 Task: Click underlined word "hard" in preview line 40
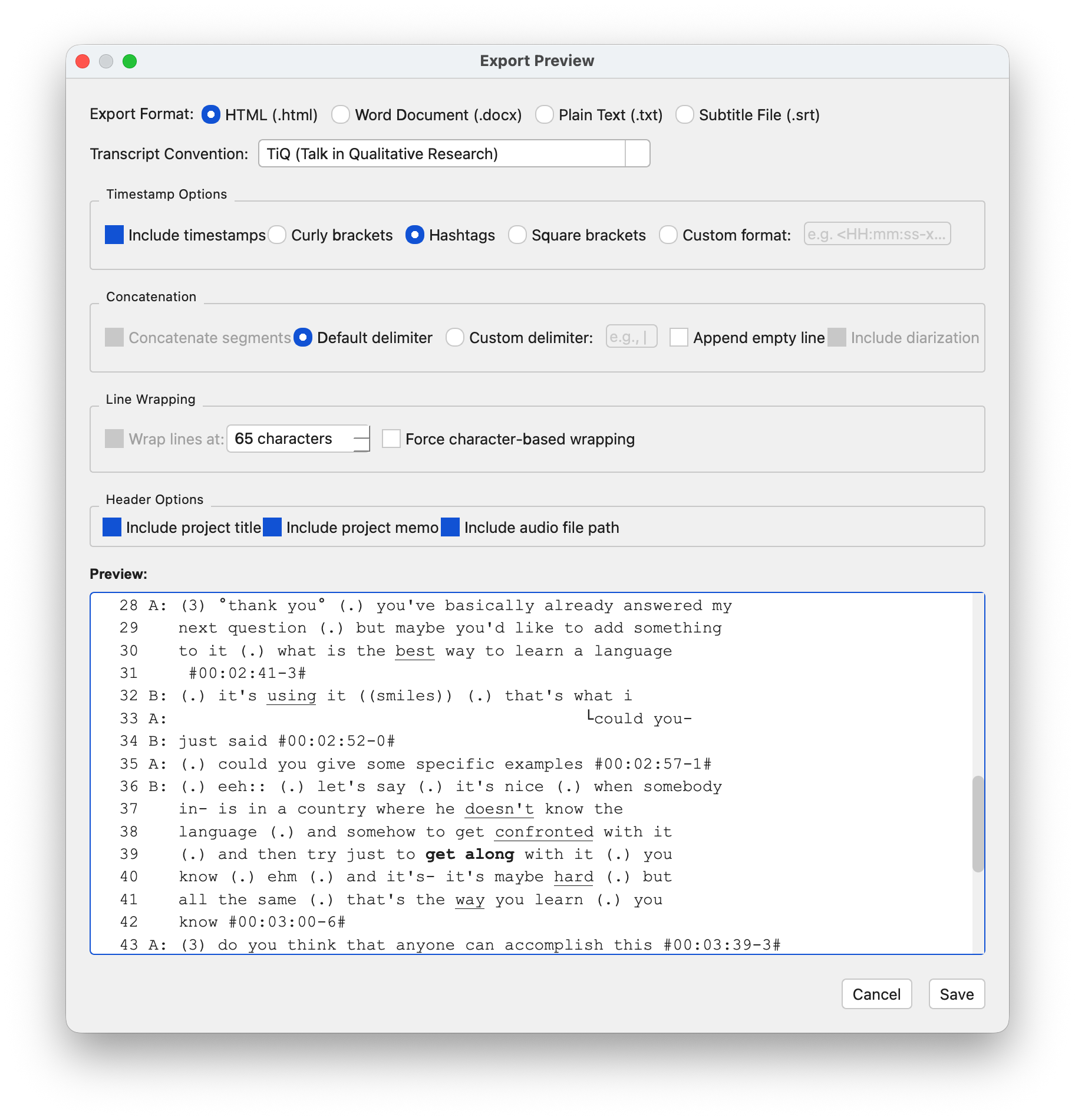pyautogui.click(x=574, y=877)
